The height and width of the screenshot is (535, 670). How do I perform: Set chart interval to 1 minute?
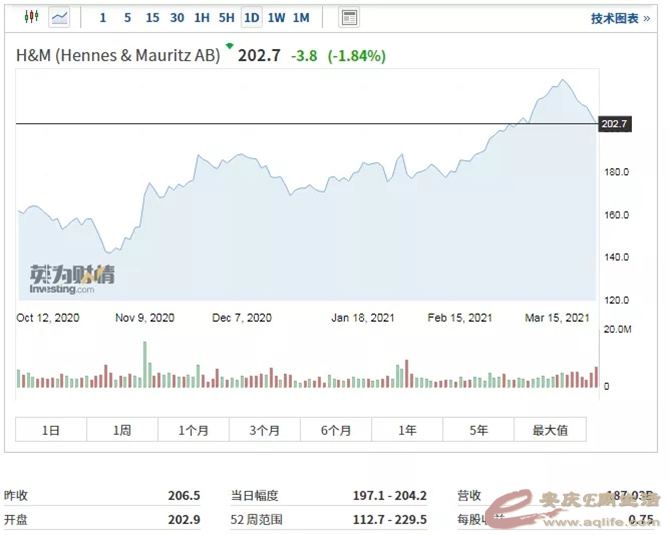(103, 17)
